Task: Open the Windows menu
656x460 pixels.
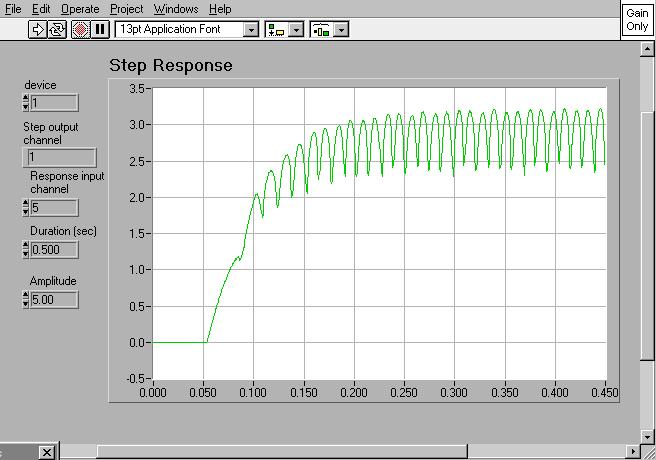Action: click(176, 9)
